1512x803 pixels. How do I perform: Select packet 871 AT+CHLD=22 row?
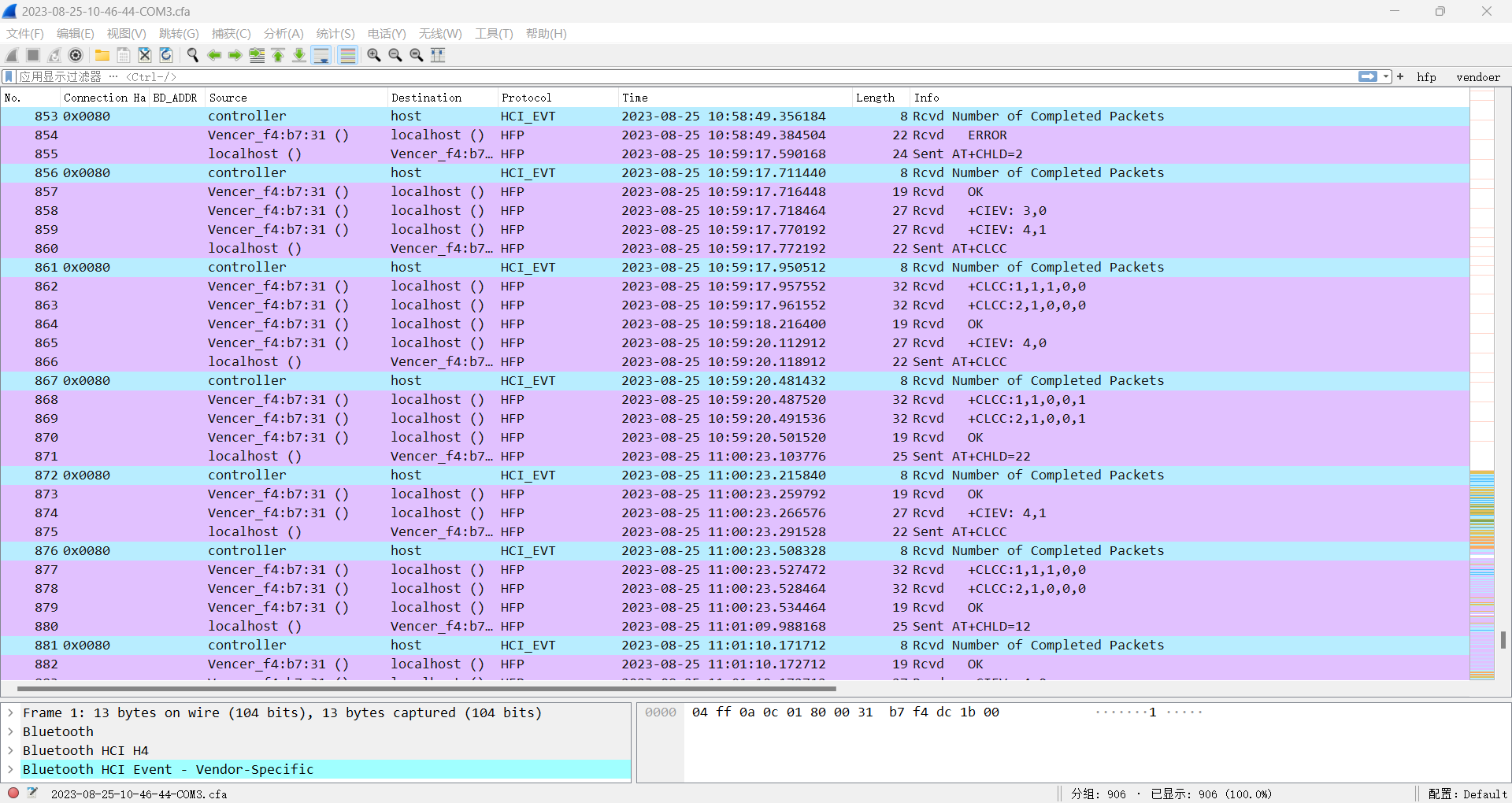pyautogui.click(x=735, y=457)
